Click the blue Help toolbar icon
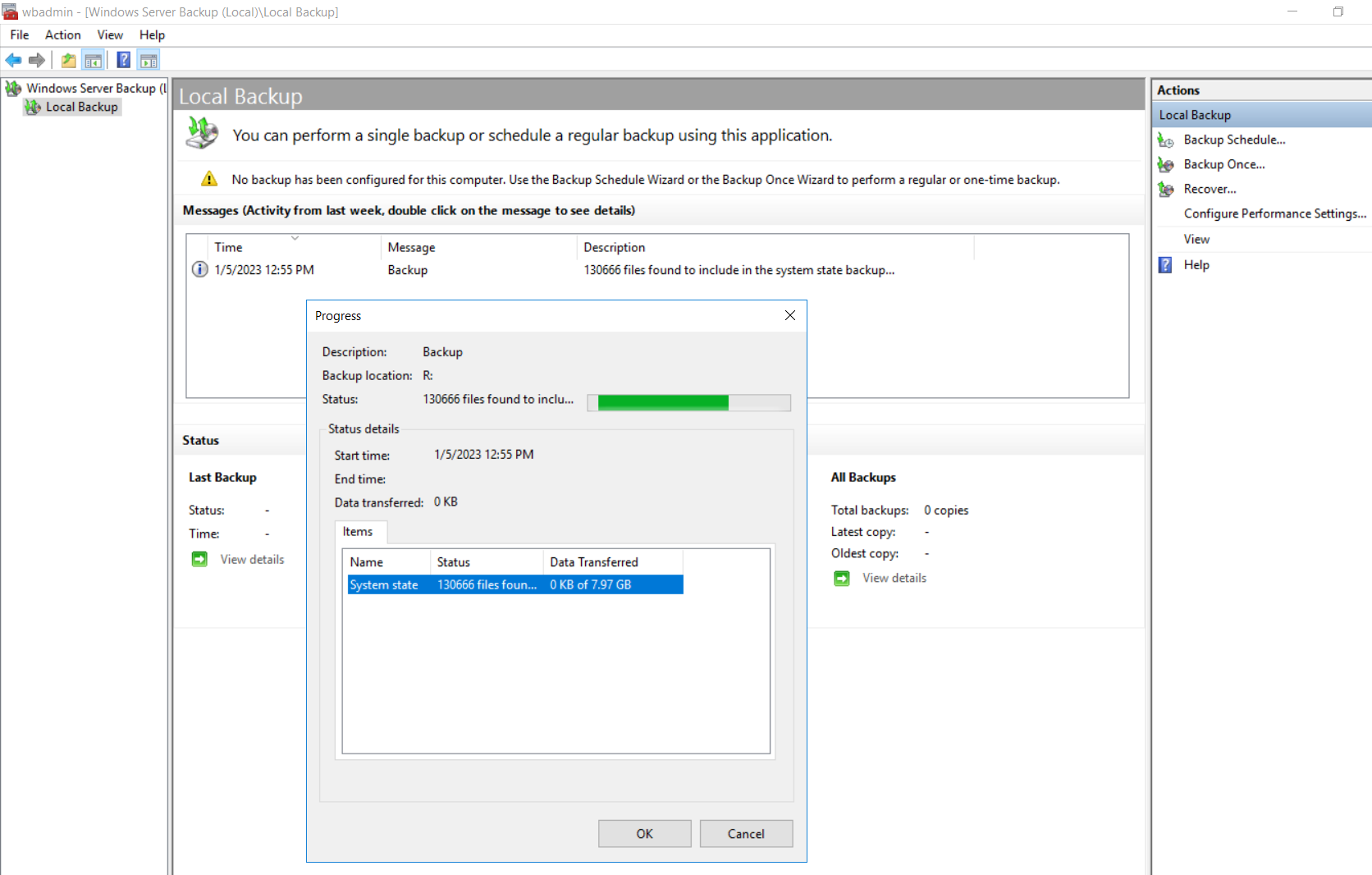 123,60
